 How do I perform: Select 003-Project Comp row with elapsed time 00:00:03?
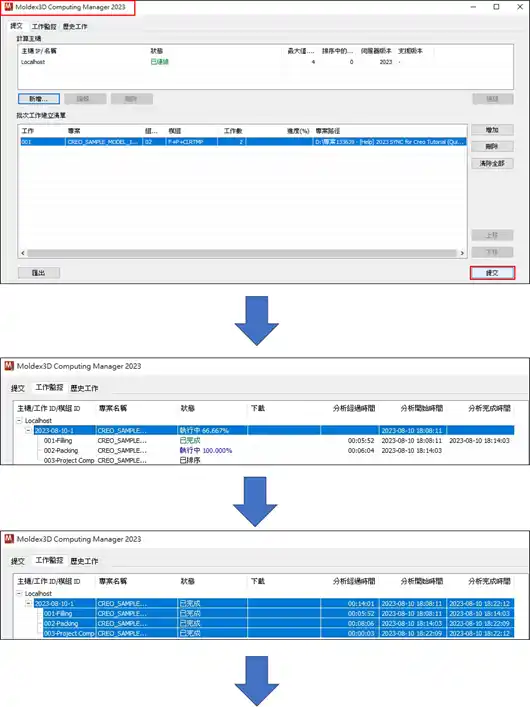click(278, 633)
